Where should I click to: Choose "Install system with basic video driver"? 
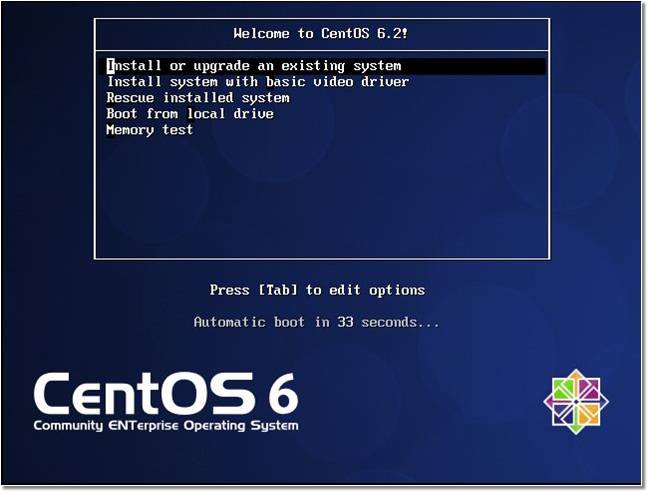(x=257, y=82)
